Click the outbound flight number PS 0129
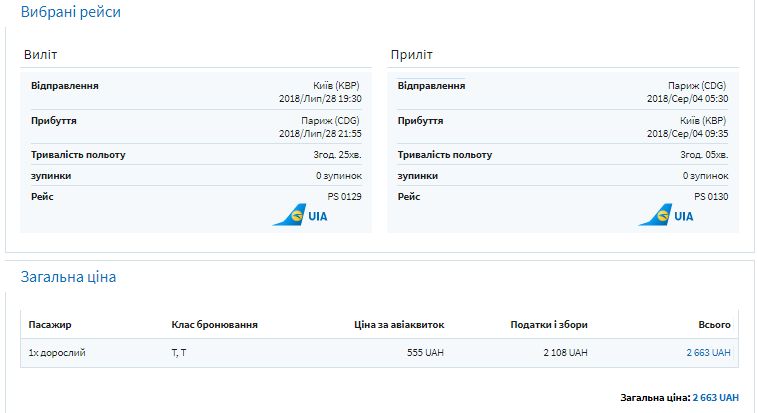Image resolution: width=757 pixels, height=413 pixels. click(344, 196)
